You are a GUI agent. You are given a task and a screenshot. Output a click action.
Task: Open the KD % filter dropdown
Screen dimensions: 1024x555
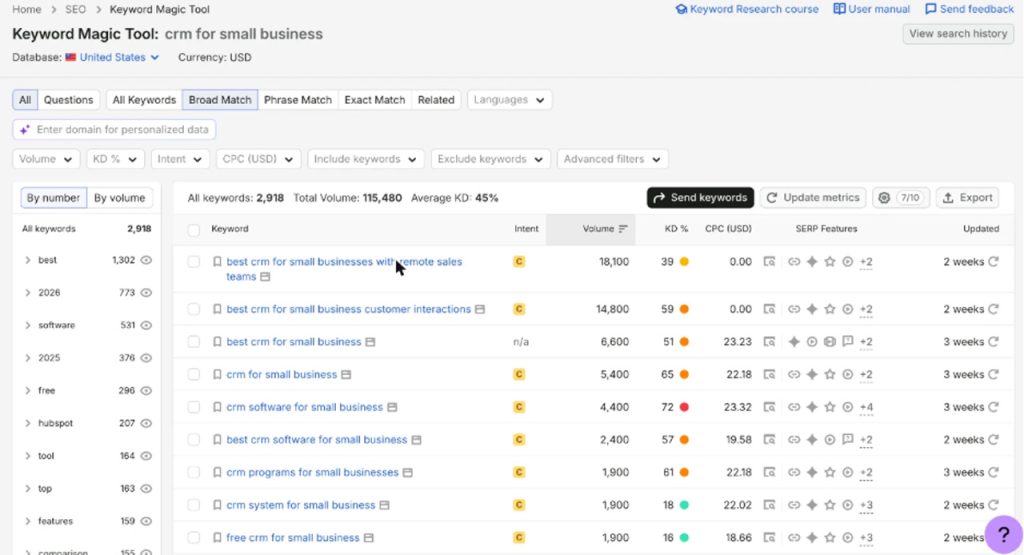[115, 159]
